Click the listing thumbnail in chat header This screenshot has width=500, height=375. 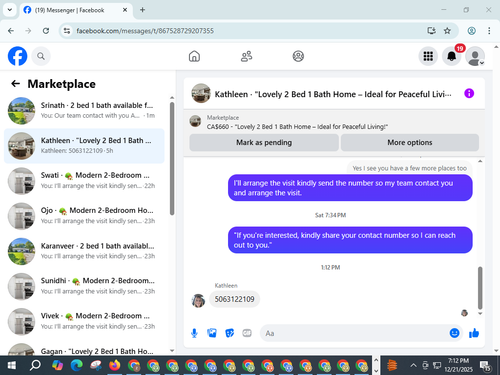(201, 93)
